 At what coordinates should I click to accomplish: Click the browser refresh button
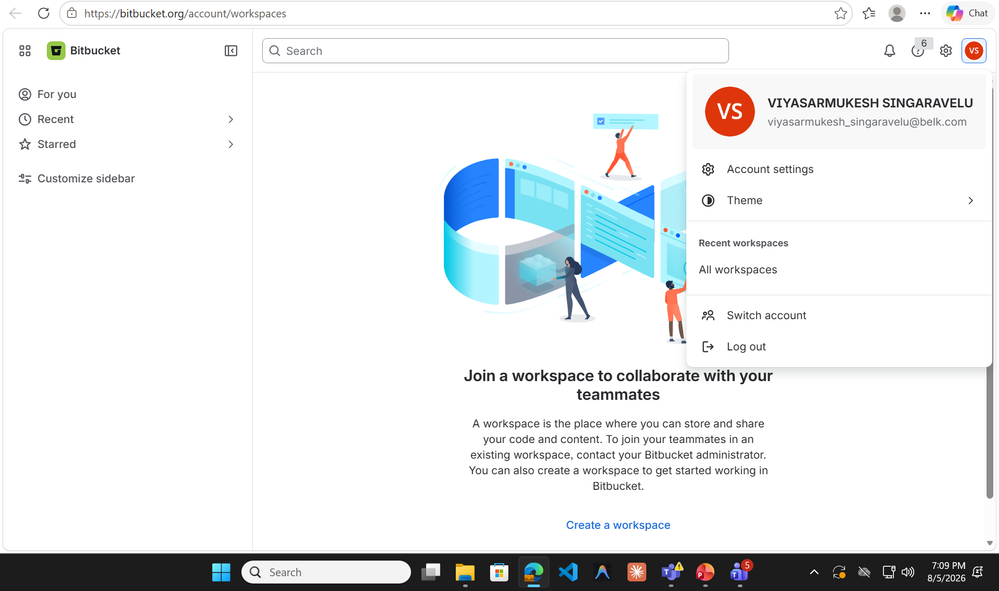(43, 13)
